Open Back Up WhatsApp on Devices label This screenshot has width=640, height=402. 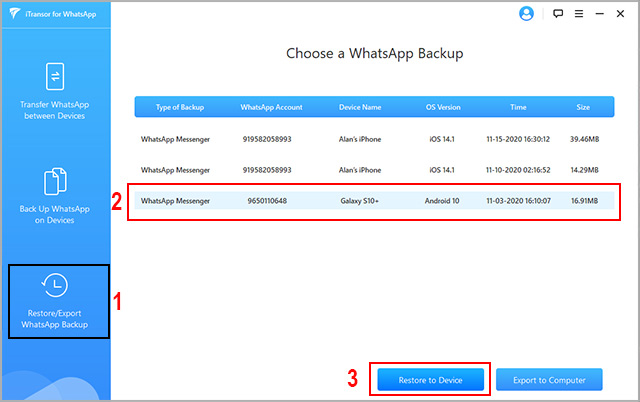point(55,214)
